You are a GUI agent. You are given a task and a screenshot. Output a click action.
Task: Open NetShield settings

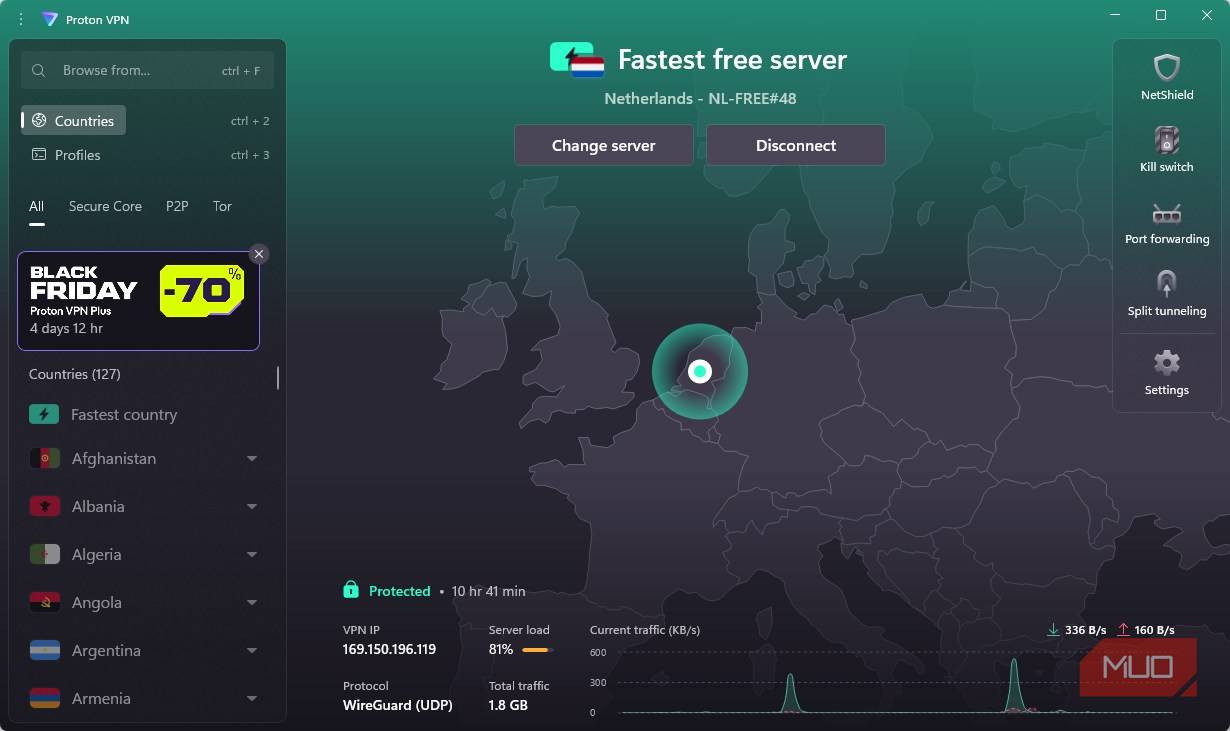pos(1166,75)
